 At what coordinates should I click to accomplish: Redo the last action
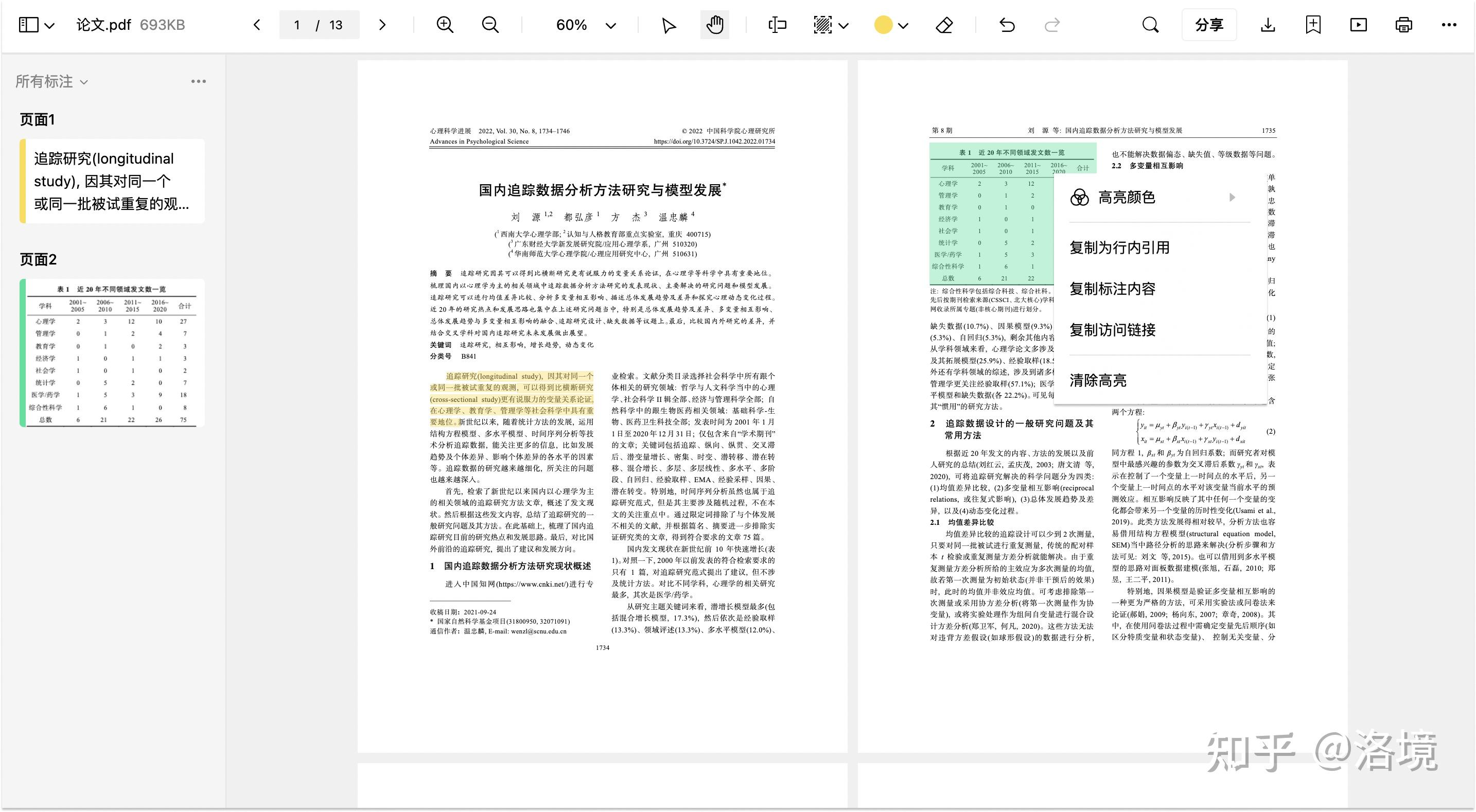1052,25
